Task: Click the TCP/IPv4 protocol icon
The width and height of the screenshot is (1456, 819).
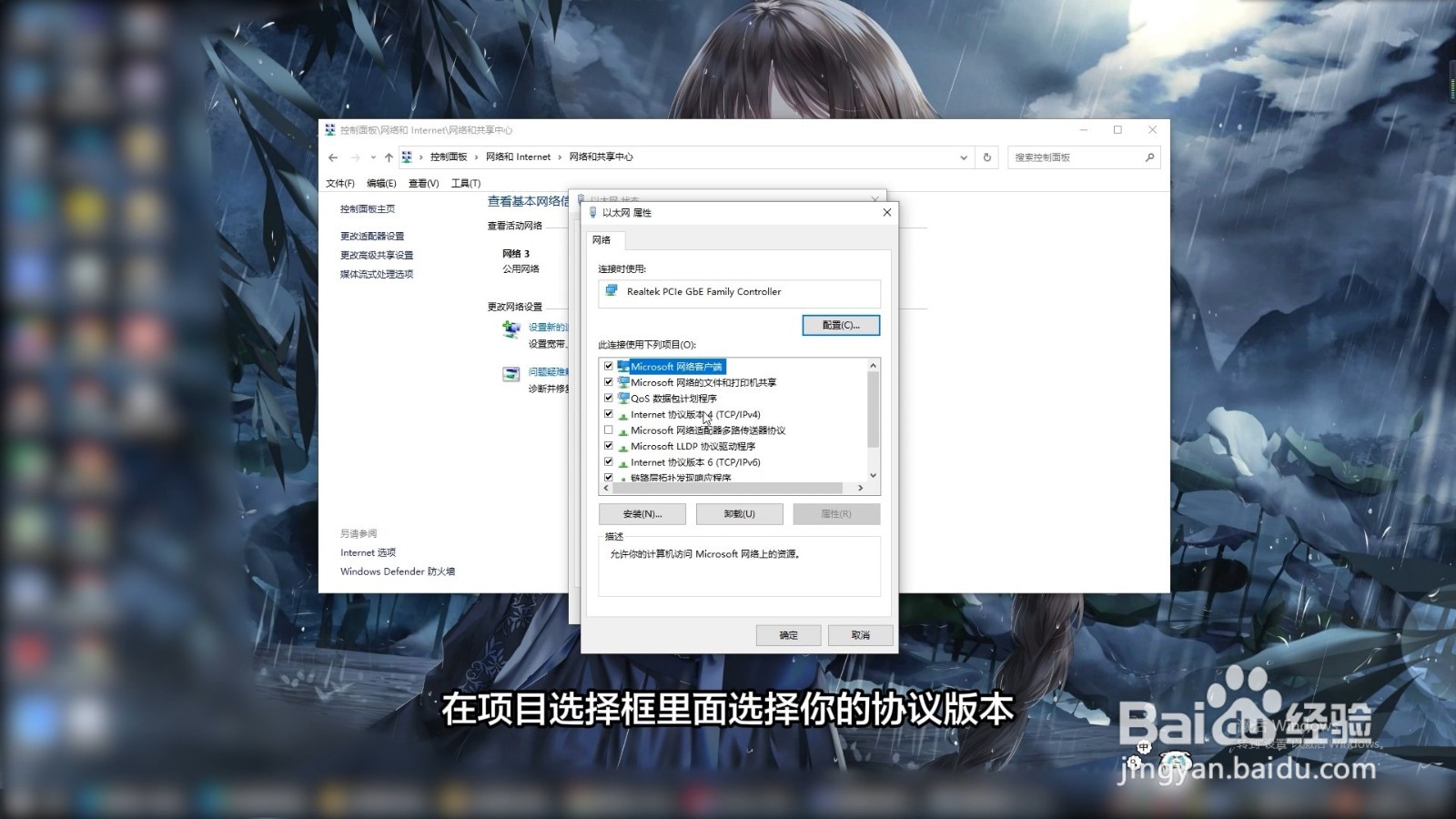Action: [x=623, y=415]
